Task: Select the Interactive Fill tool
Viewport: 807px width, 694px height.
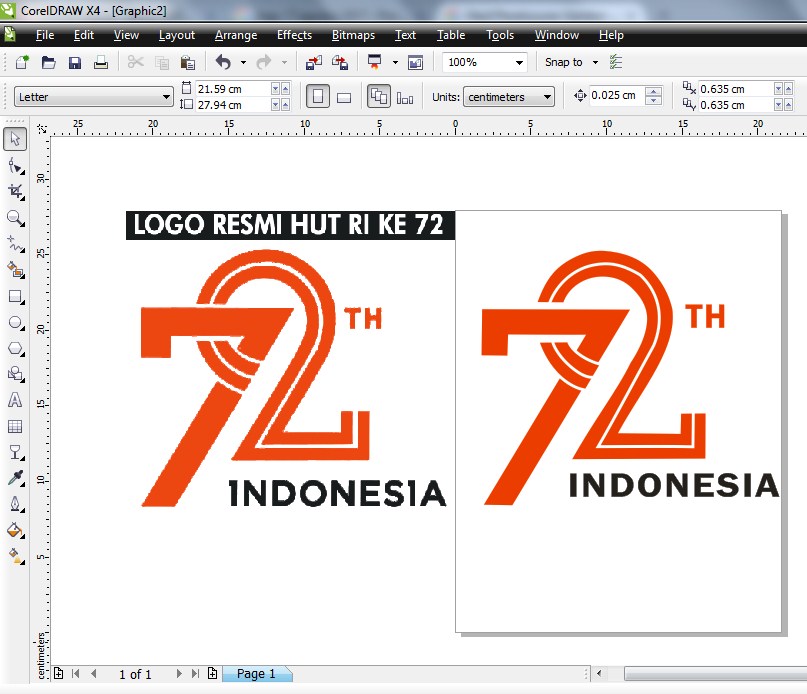Action: coord(15,557)
